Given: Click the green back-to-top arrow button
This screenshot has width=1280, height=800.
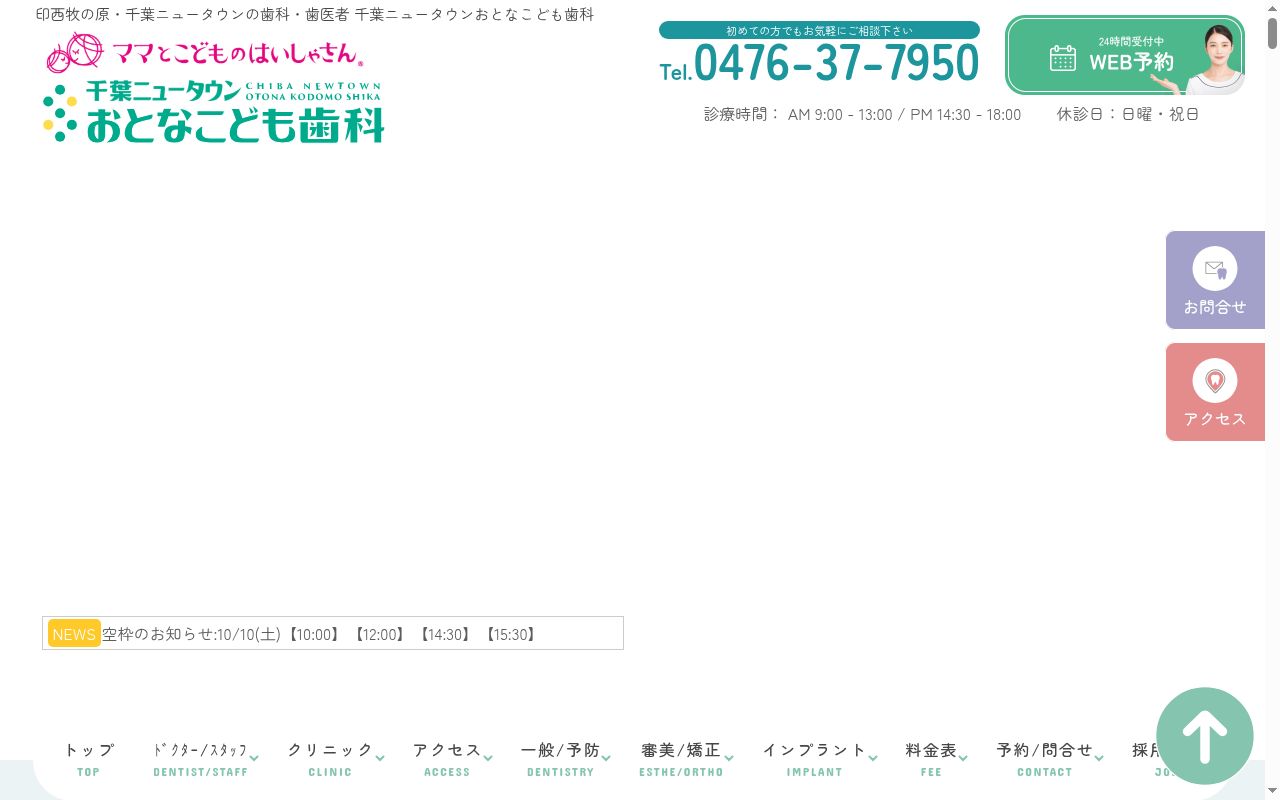Looking at the screenshot, I should coord(1205,736).
